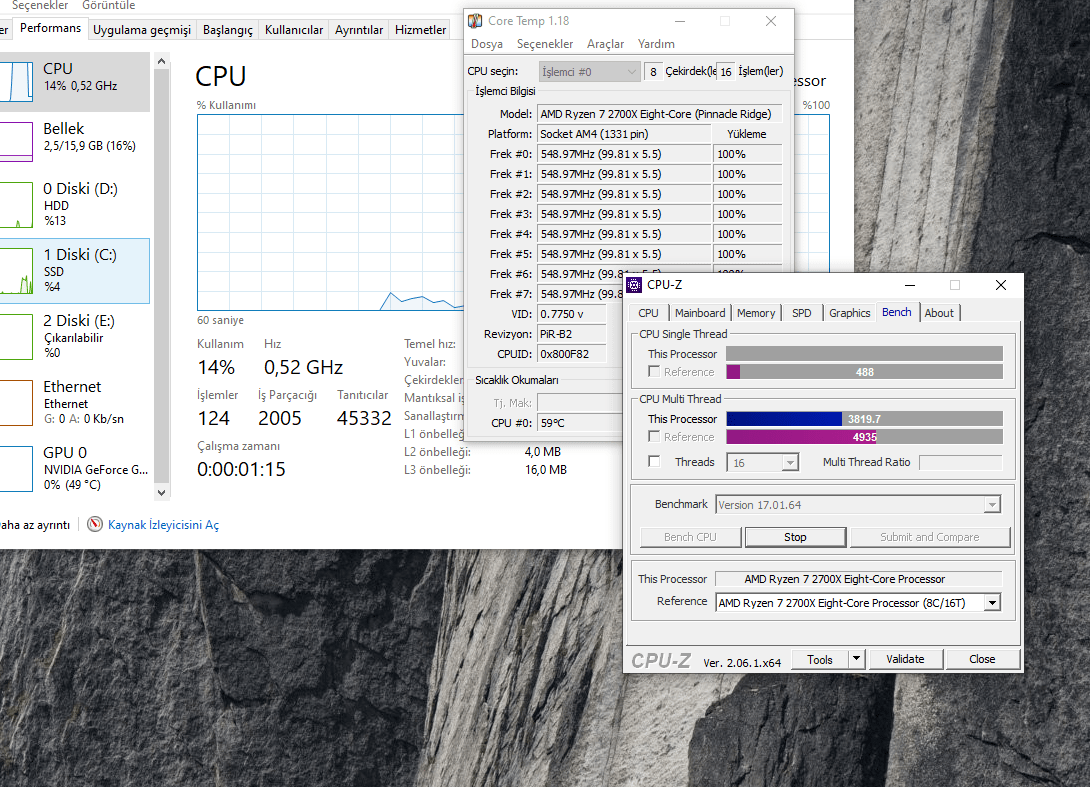Open the Reference processor dropdown in CPU-Z
The image size is (1090, 787).
coord(993,603)
